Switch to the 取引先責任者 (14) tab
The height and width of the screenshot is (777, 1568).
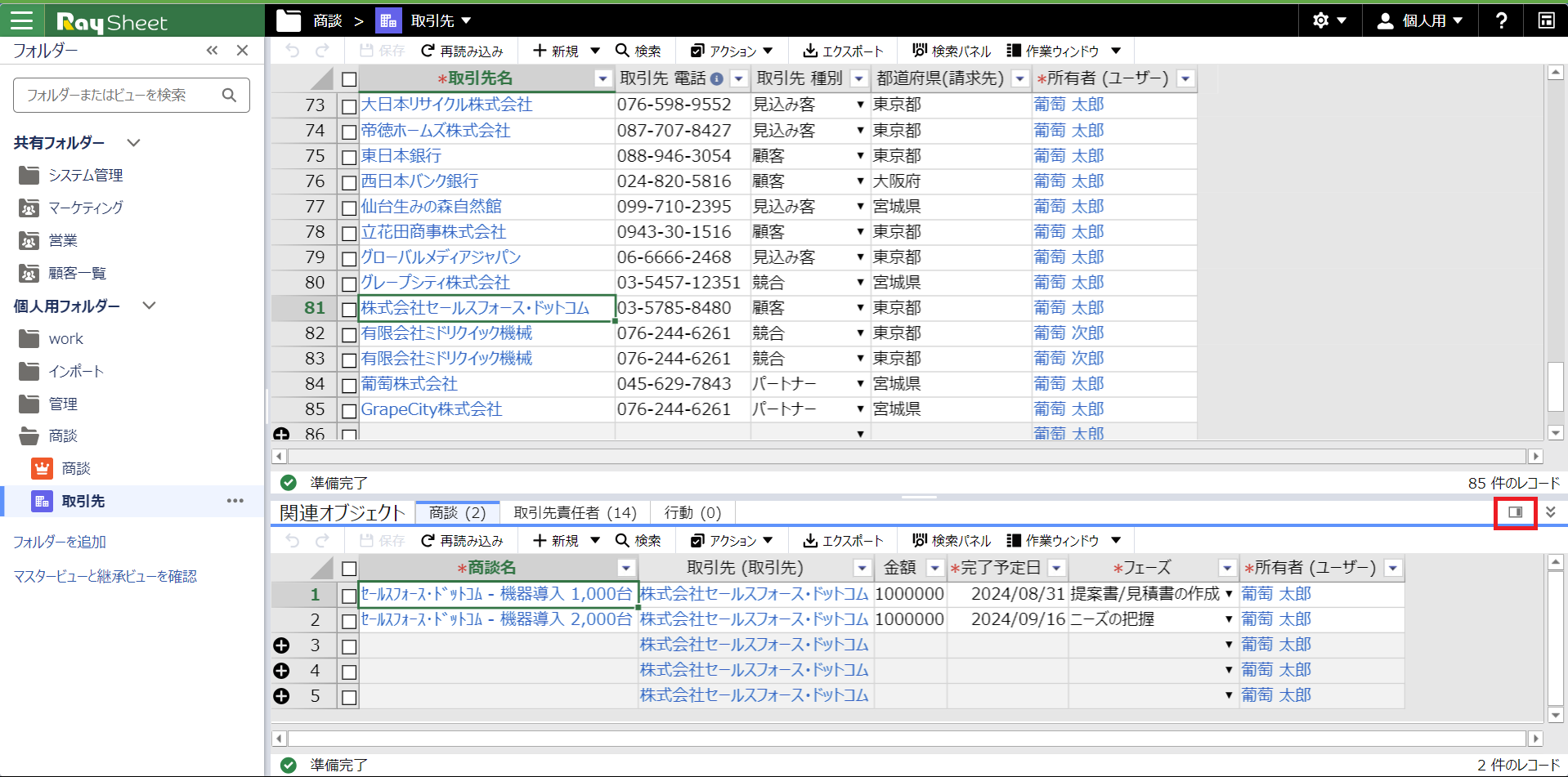[575, 512]
